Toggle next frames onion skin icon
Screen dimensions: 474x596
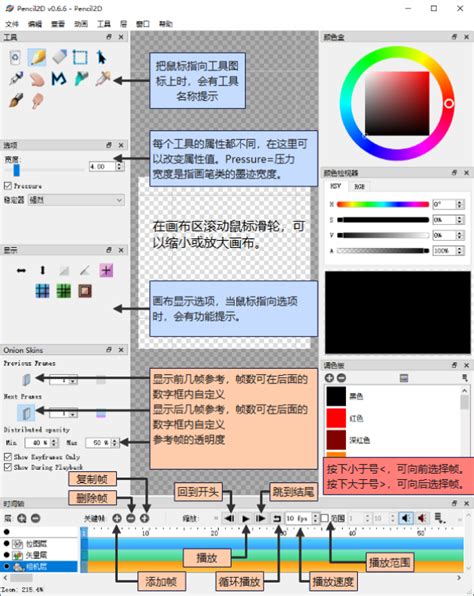26,412
